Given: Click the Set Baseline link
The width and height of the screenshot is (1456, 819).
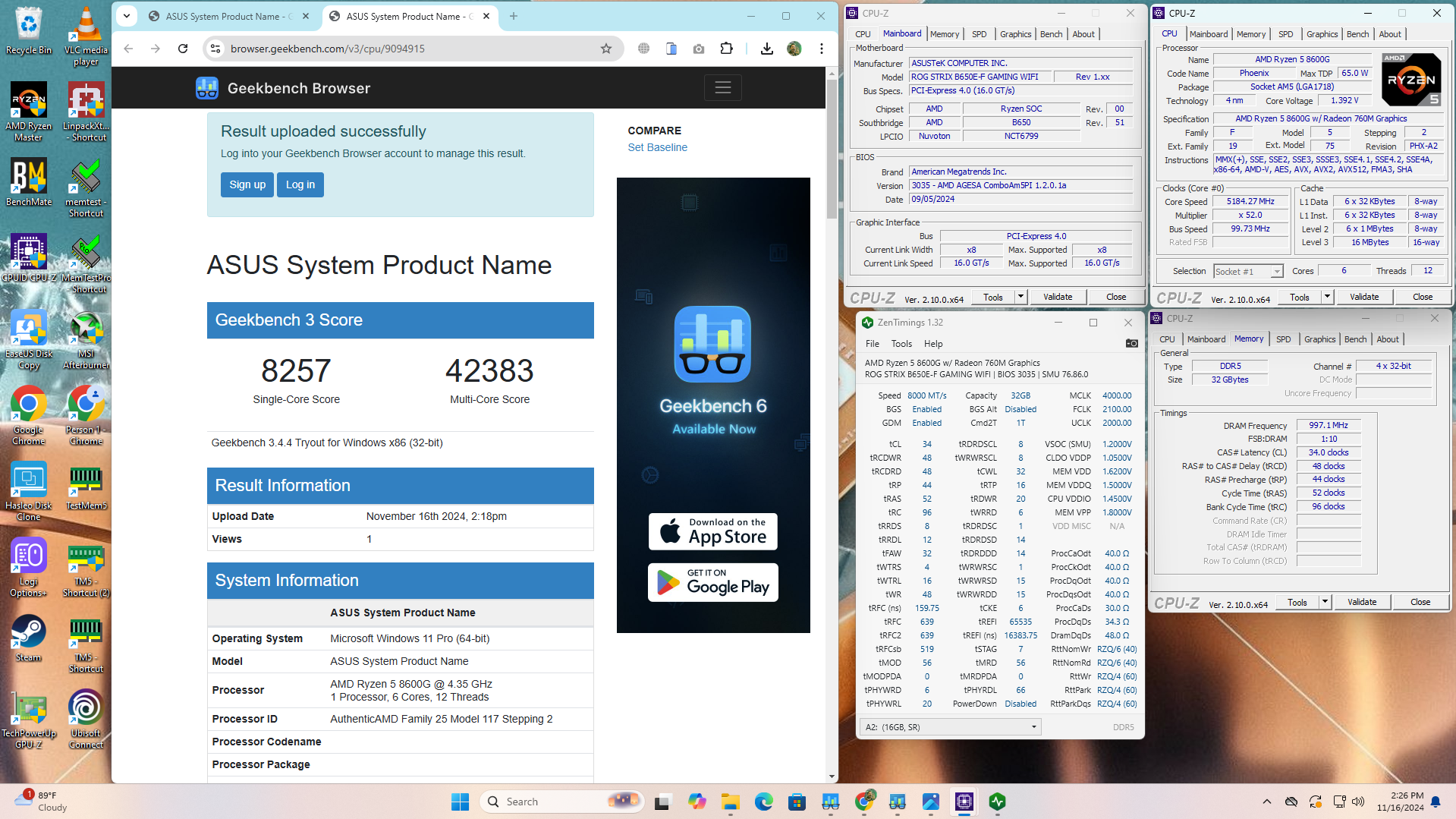Looking at the screenshot, I should 657,147.
